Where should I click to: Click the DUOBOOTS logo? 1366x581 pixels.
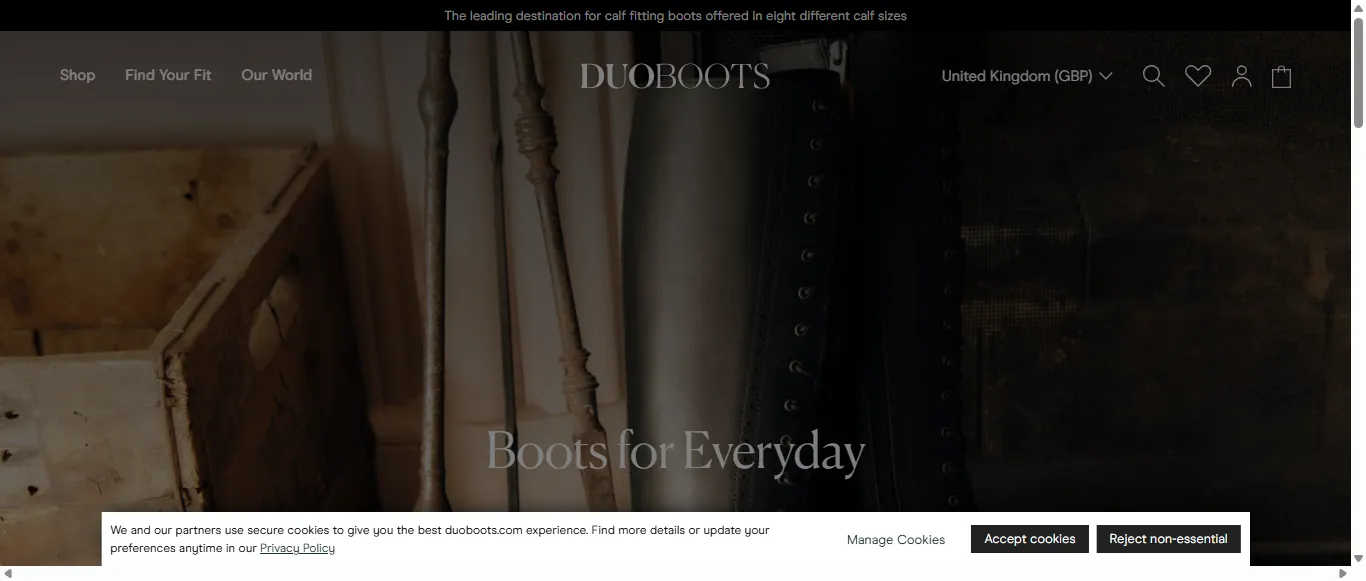point(675,74)
